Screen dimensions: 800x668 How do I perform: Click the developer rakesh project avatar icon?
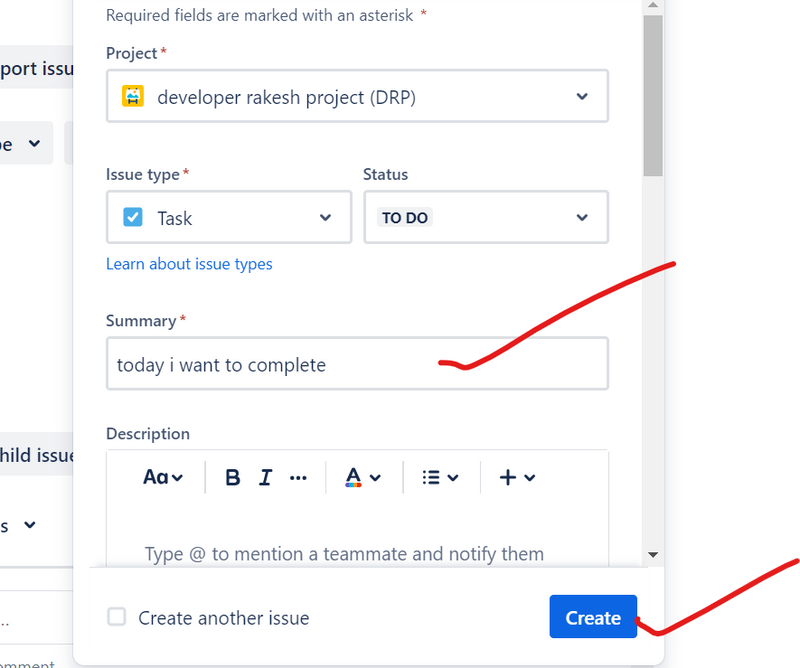pos(133,97)
